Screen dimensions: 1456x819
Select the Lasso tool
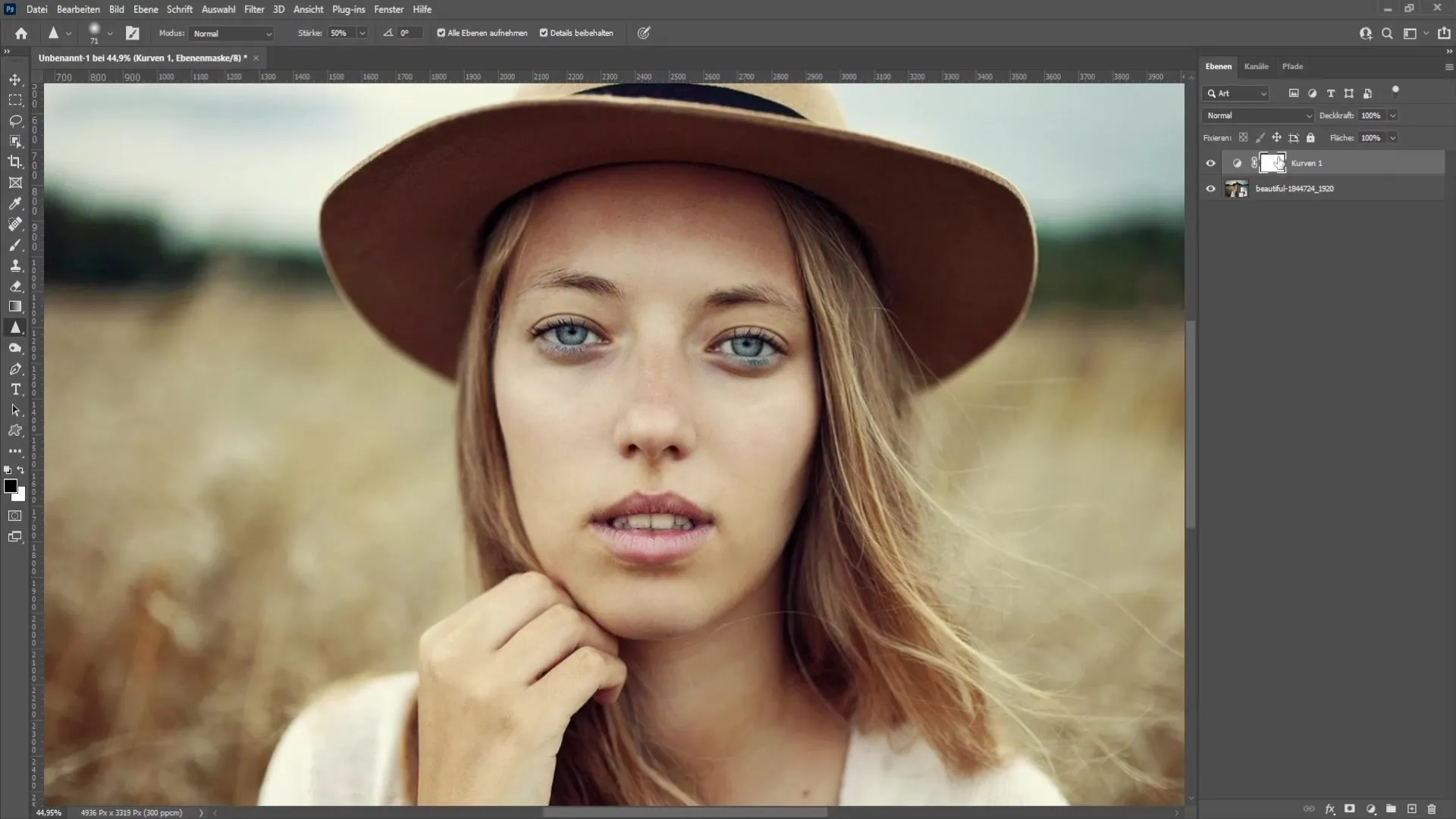tap(15, 120)
